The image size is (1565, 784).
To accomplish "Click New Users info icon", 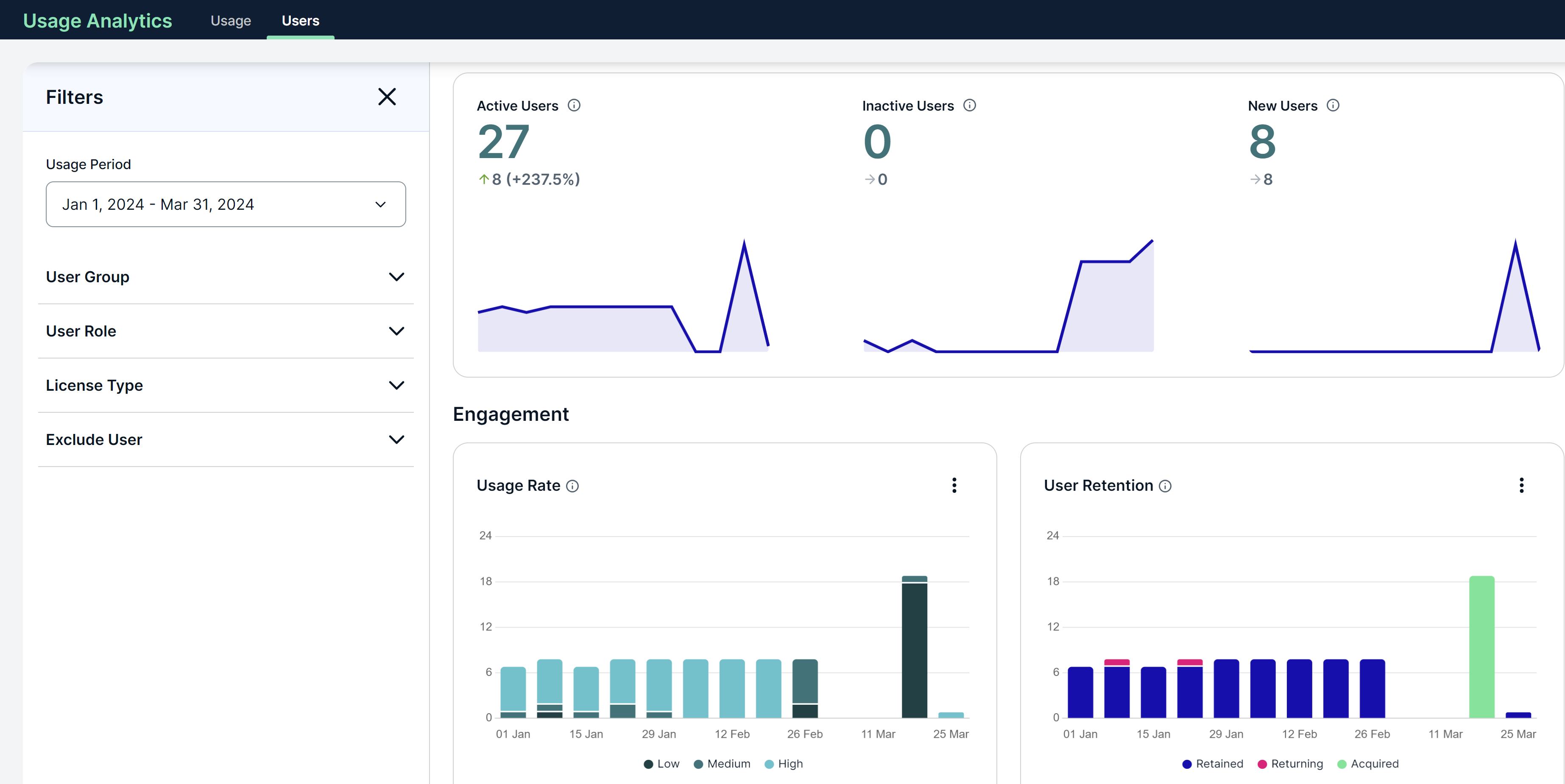I will 1332,105.
